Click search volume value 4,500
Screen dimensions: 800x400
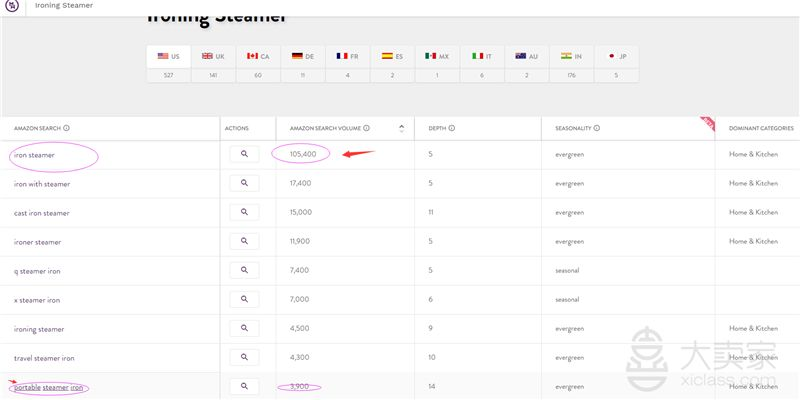299,329
